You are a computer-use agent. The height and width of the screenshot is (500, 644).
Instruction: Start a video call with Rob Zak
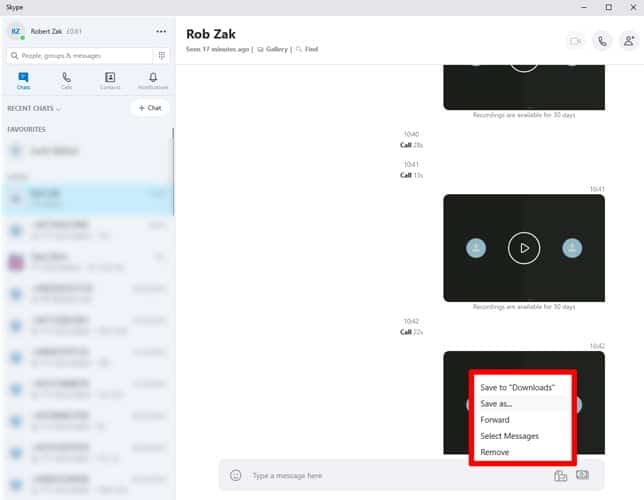click(x=576, y=41)
